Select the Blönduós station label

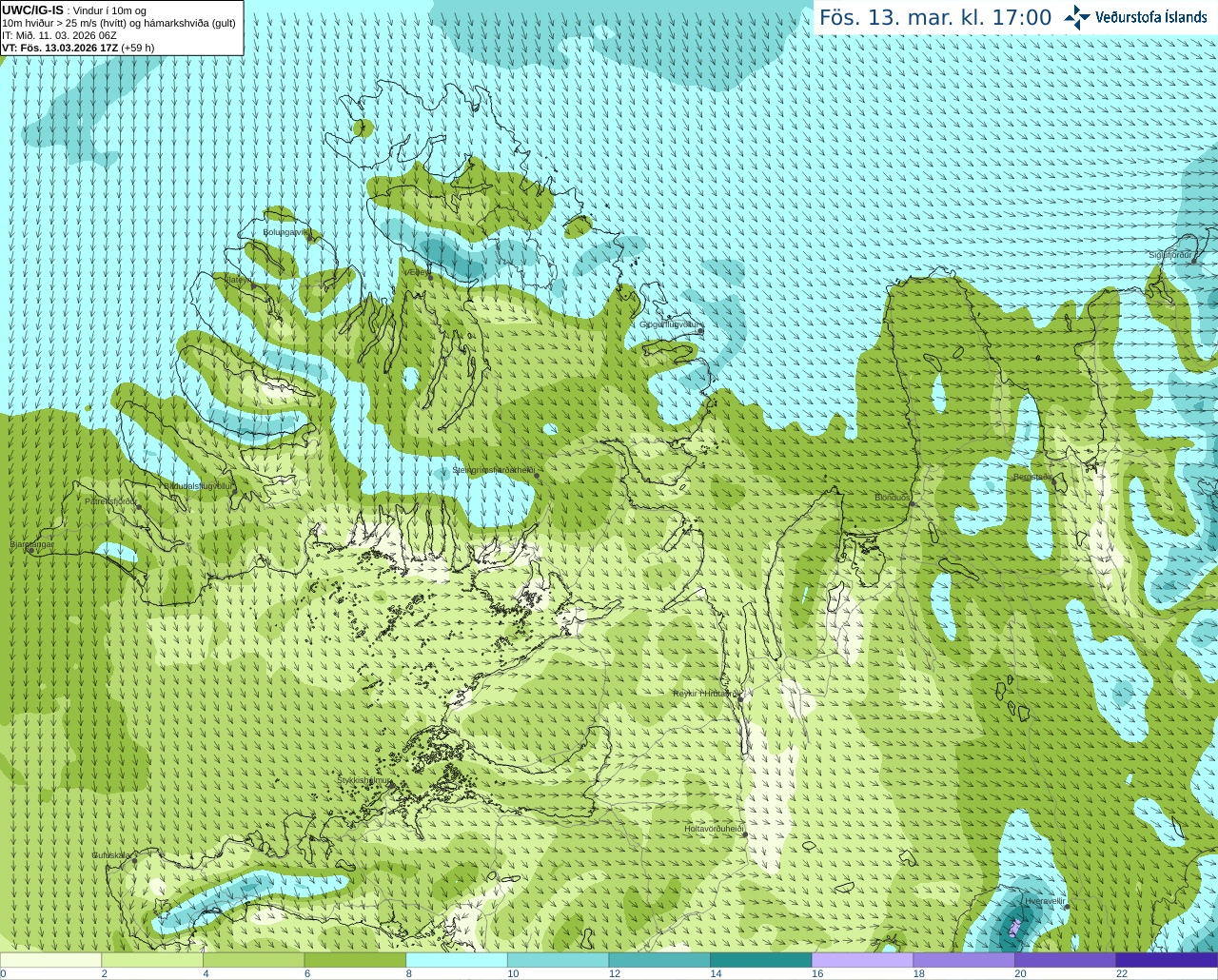pyautogui.click(x=892, y=498)
